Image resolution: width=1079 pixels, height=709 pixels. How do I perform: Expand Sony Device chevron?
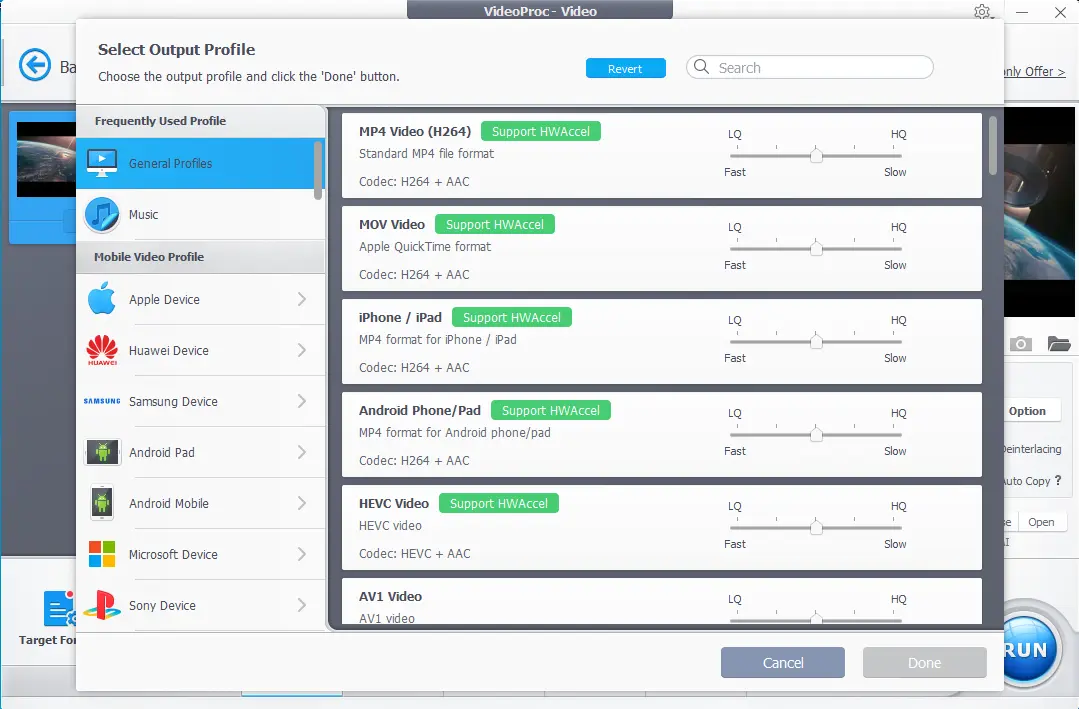point(301,604)
